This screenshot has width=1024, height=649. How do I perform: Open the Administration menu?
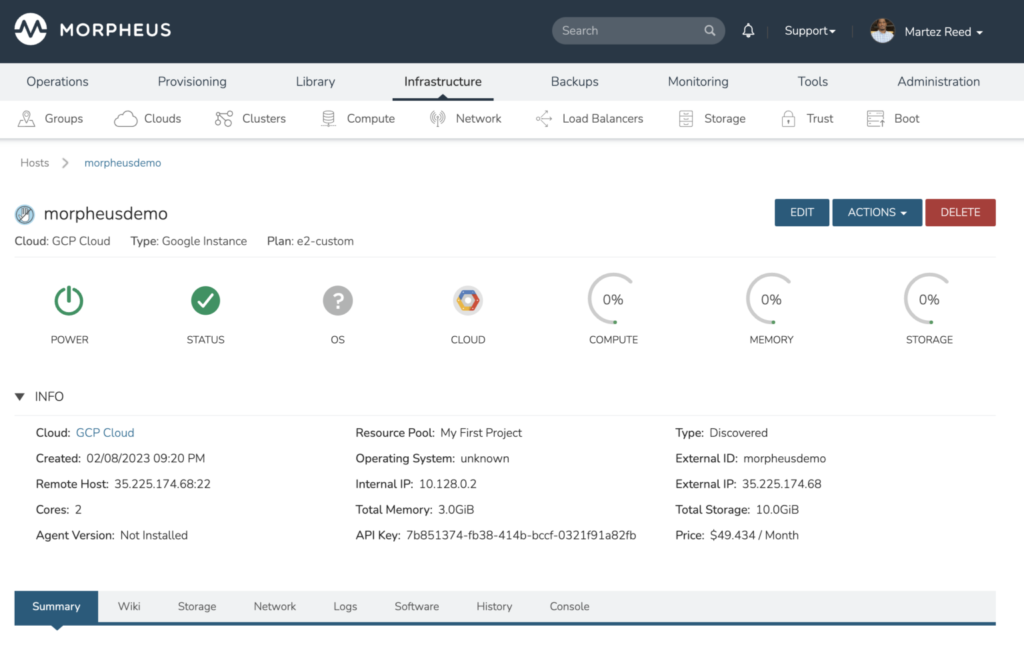938,82
